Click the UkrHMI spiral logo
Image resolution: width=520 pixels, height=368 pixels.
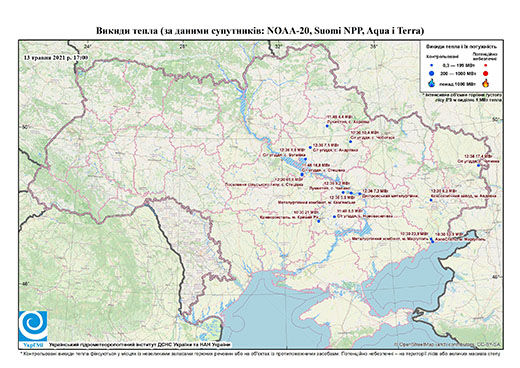pyautogui.click(x=33, y=326)
